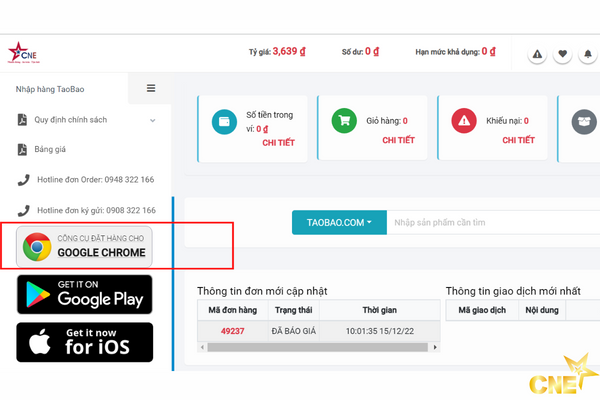Screen dimensions: 600x400
Task: Open CHI TIẾT link for wallet balance
Action: click(279, 143)
